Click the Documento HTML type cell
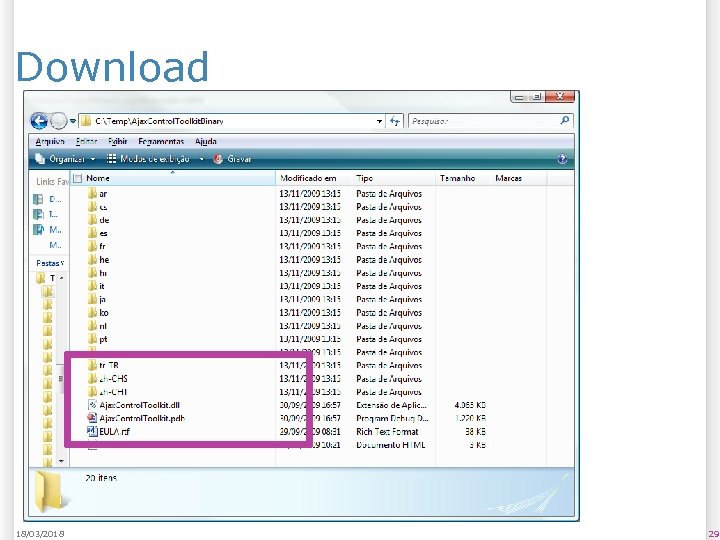720x540 pixels. coord(390,445)
